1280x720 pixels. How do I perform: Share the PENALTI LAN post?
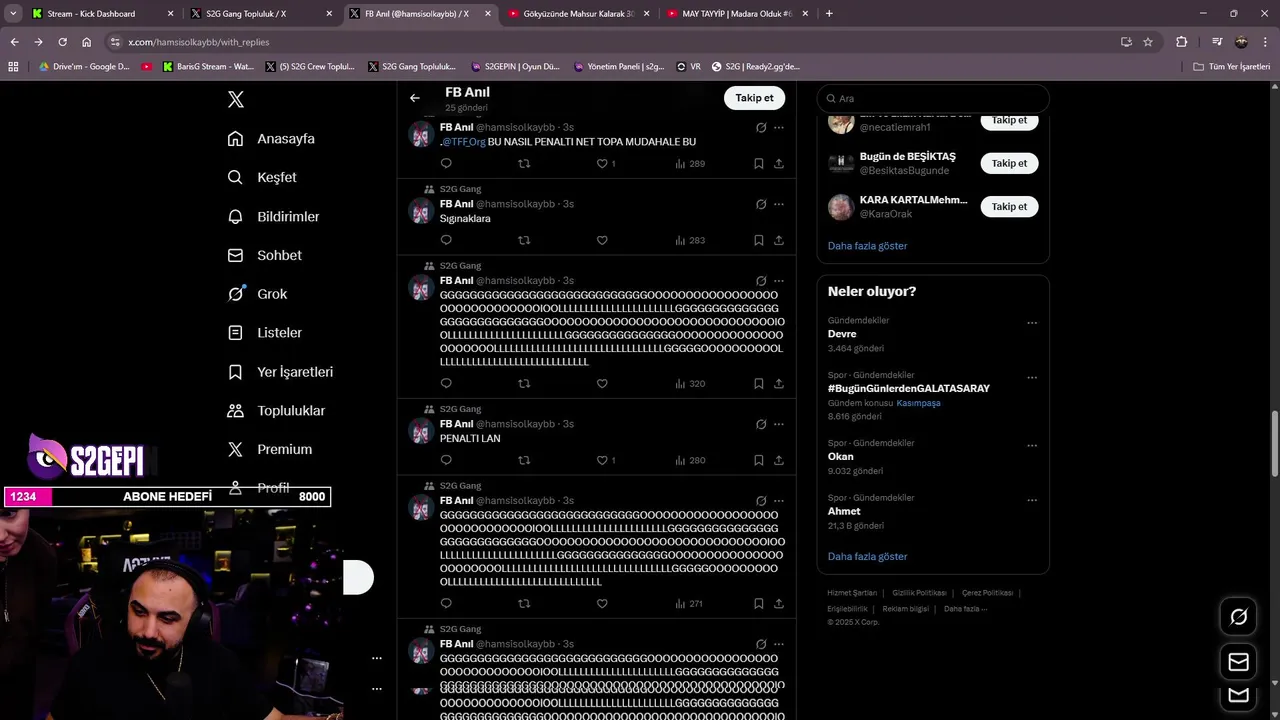[779, 460]
